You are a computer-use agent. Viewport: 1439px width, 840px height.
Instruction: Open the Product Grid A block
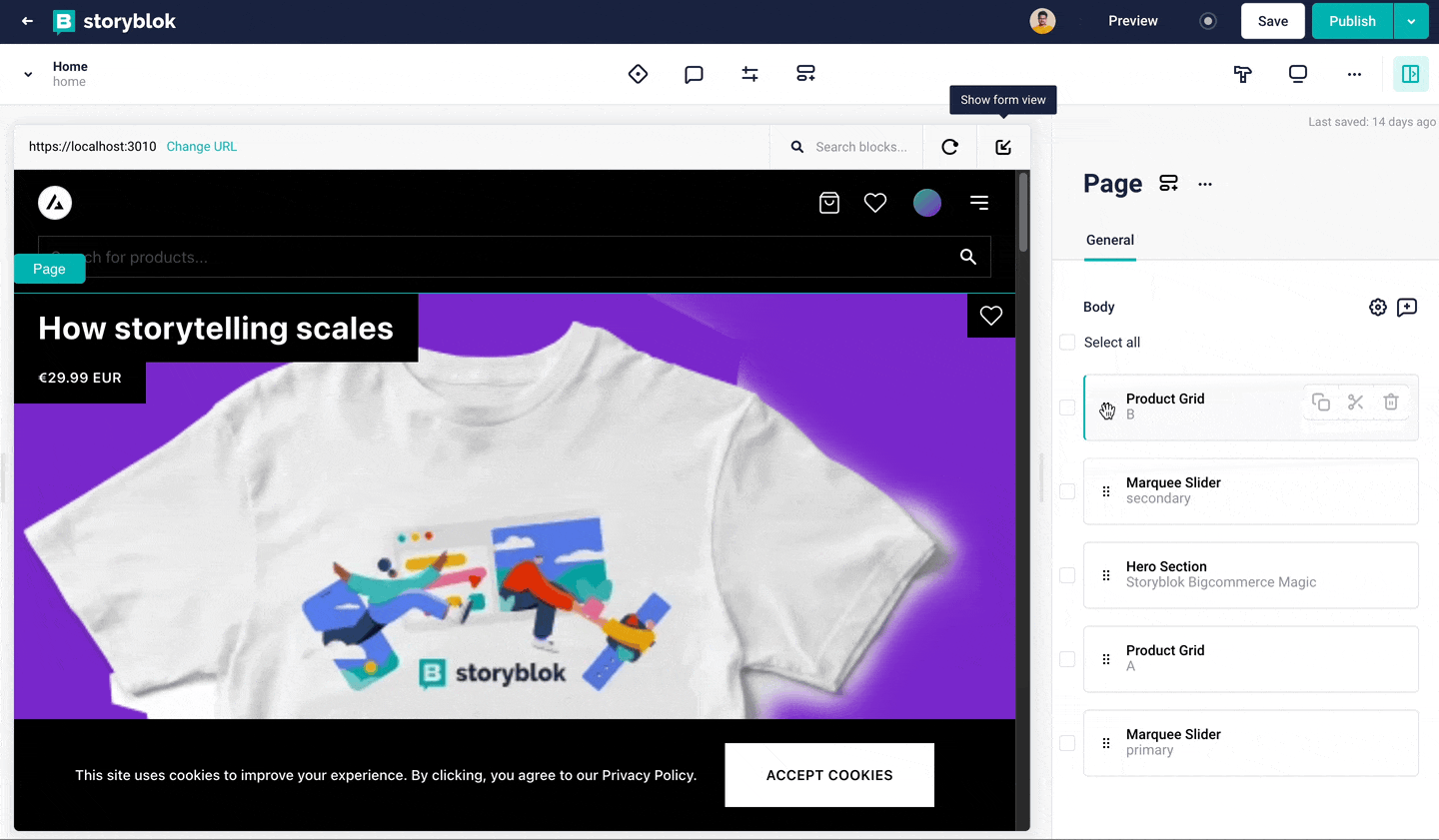1251,659
